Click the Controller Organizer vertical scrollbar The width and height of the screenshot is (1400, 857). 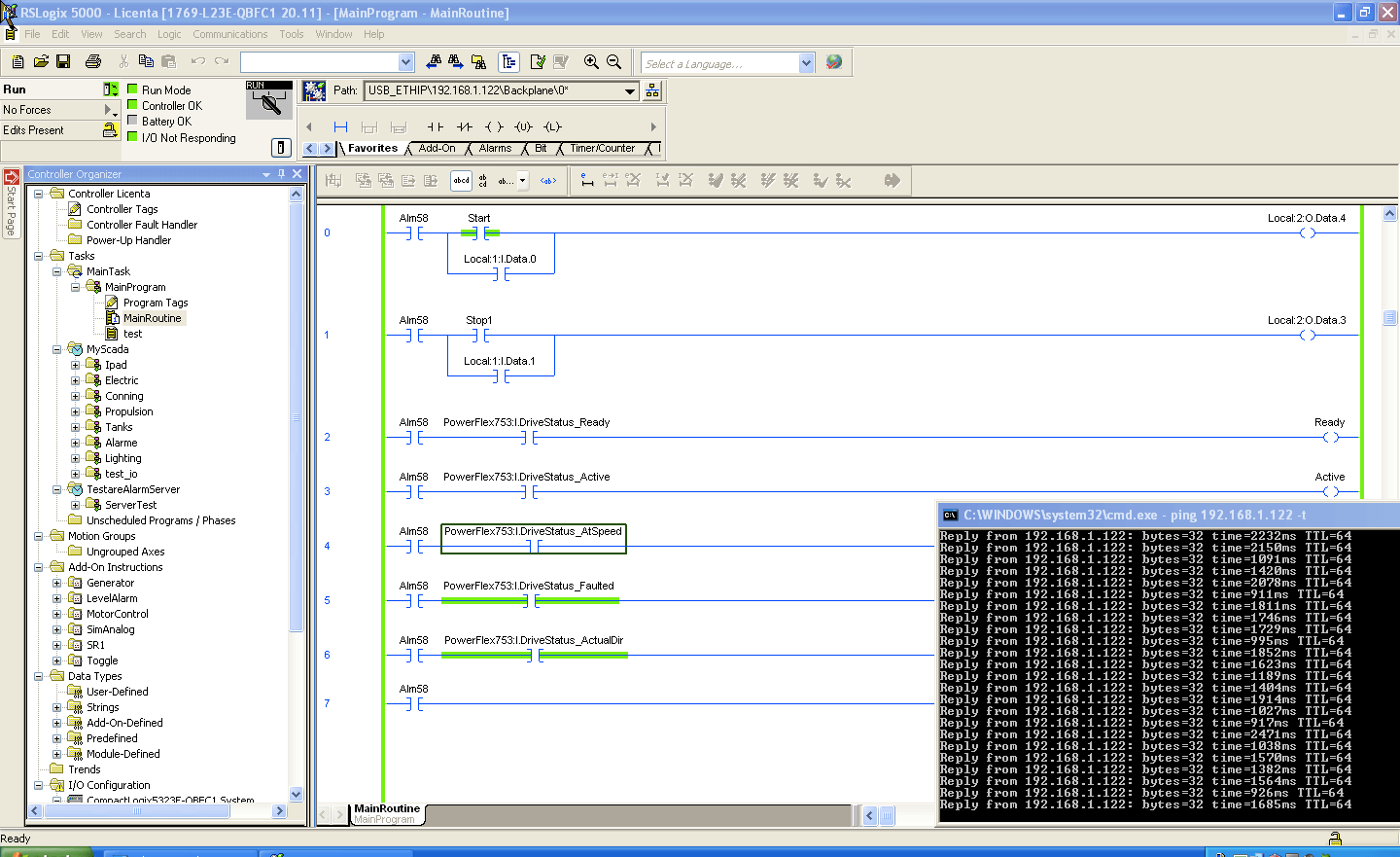297,494
